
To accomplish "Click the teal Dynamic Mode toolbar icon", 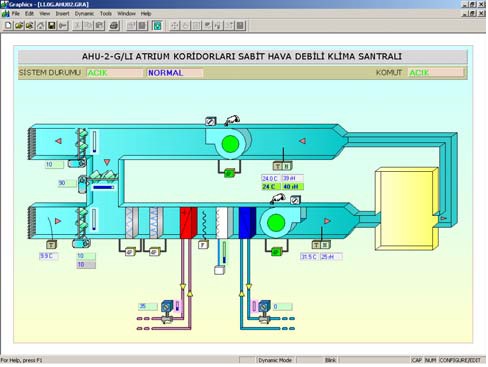I will pyautogui.click(x=157, y=26).
